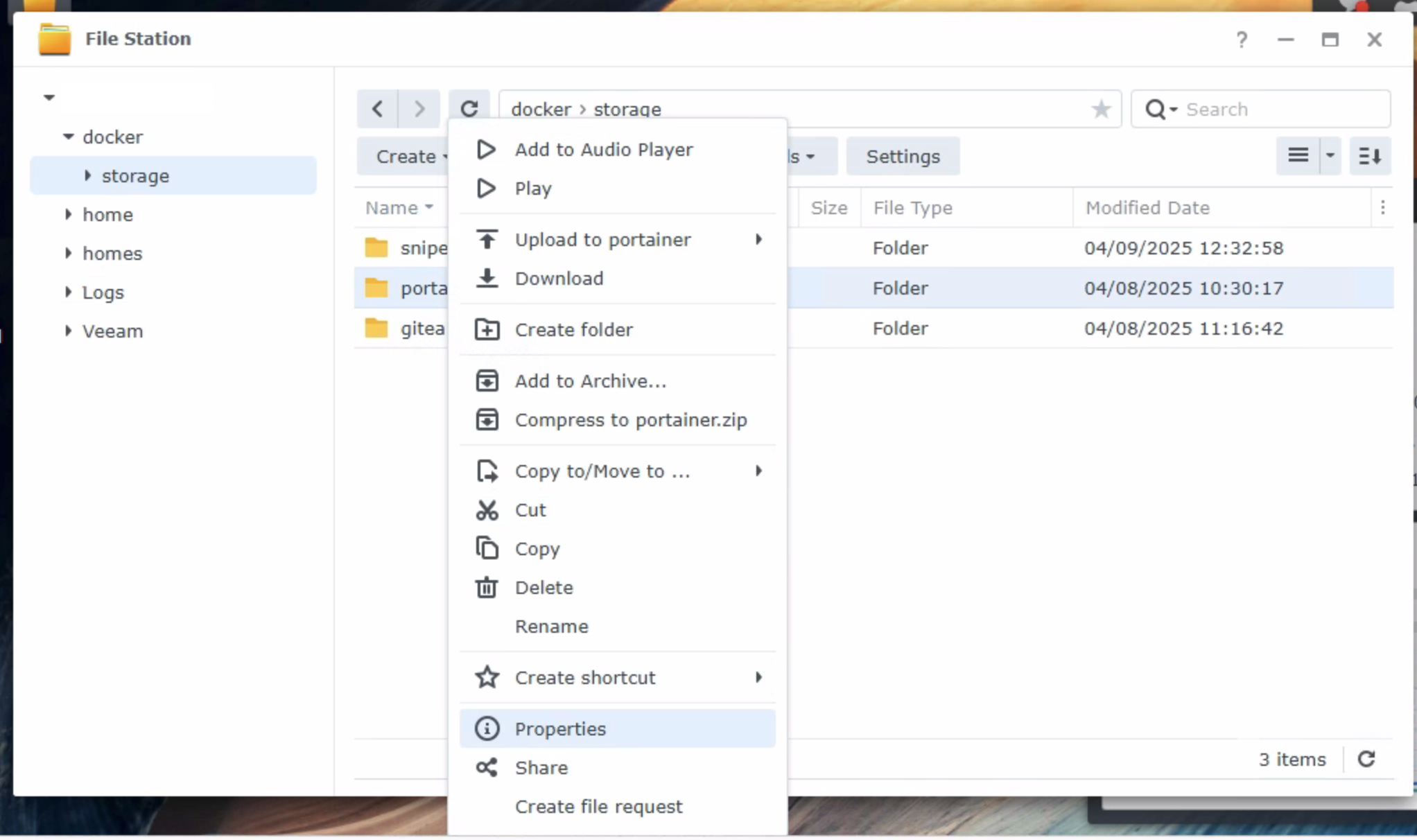Refresh the folder view next to path bar
Viewport: 1417px width, 840px height.
point(469,109)
